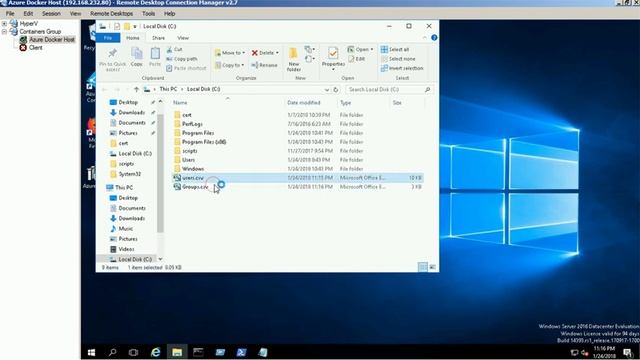Open the Move to dropdown
640x360 pixels.
click(x=230, y=53)
